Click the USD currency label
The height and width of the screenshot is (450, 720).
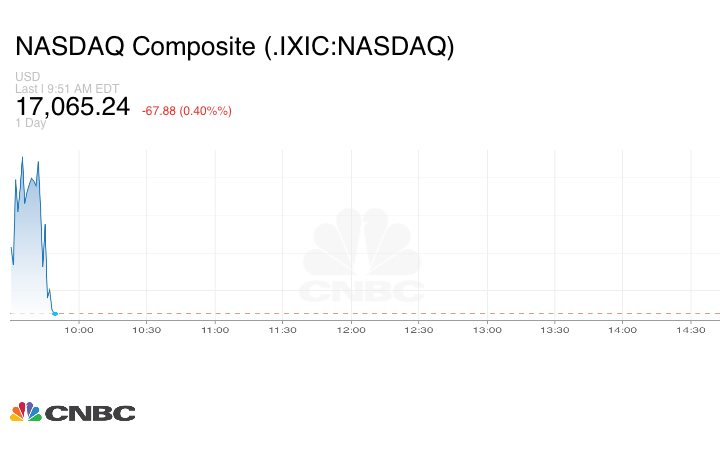[27, 77]
